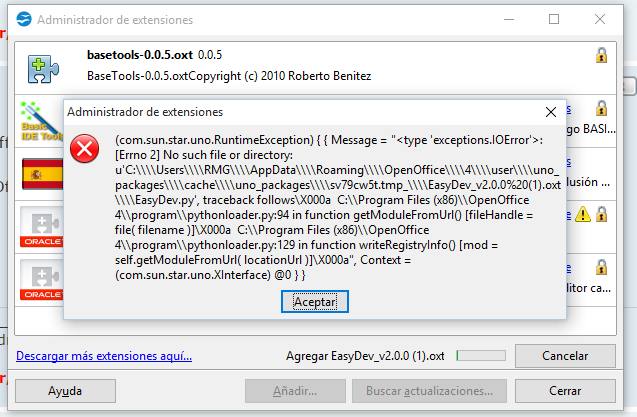Viewport: 637px width, 417px height.
Task: Click the Agregar EasyDev_v2.0.0 (1).oxt status text
Action: click(365, 356)
